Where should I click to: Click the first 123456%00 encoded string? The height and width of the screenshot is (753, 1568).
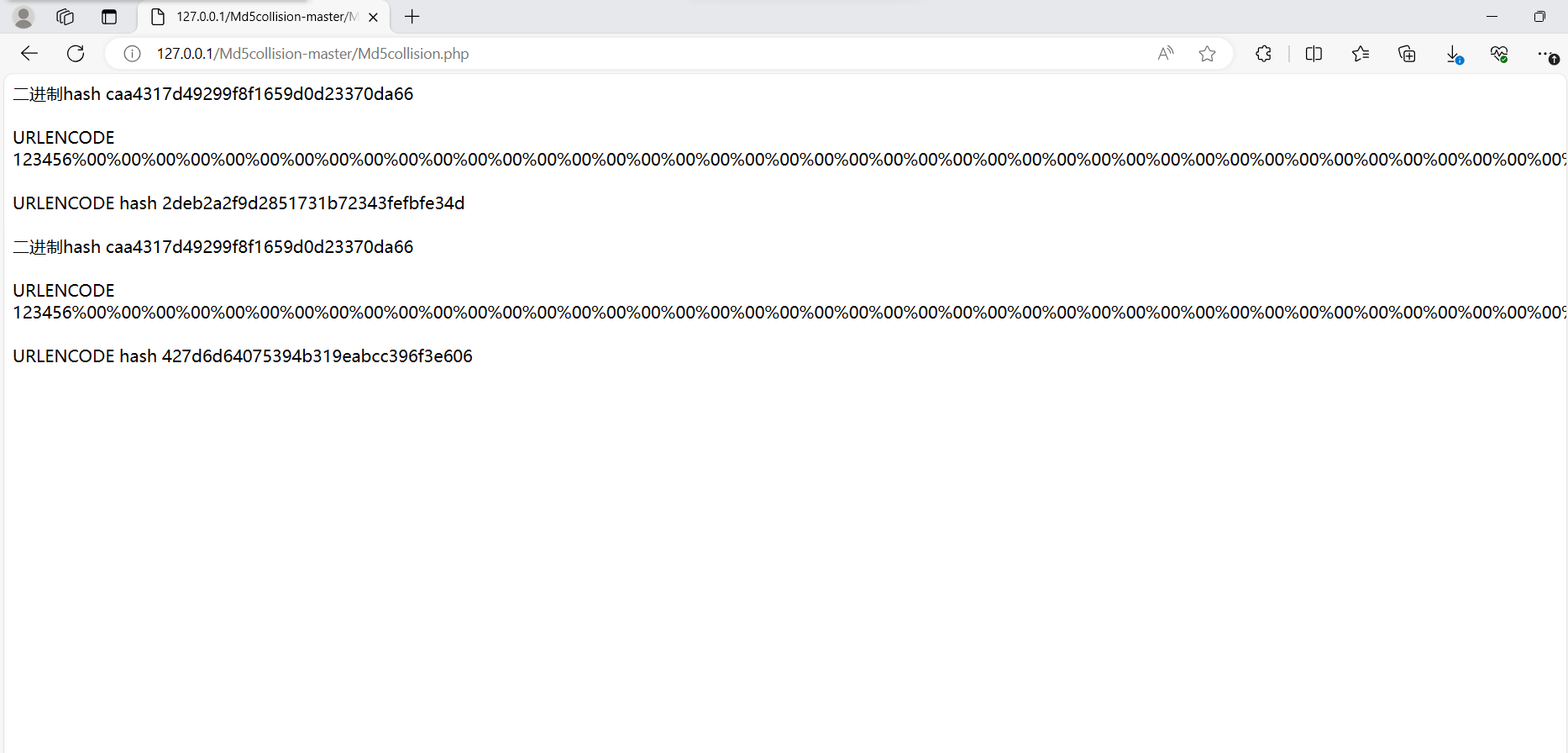(x=789, y=160)
